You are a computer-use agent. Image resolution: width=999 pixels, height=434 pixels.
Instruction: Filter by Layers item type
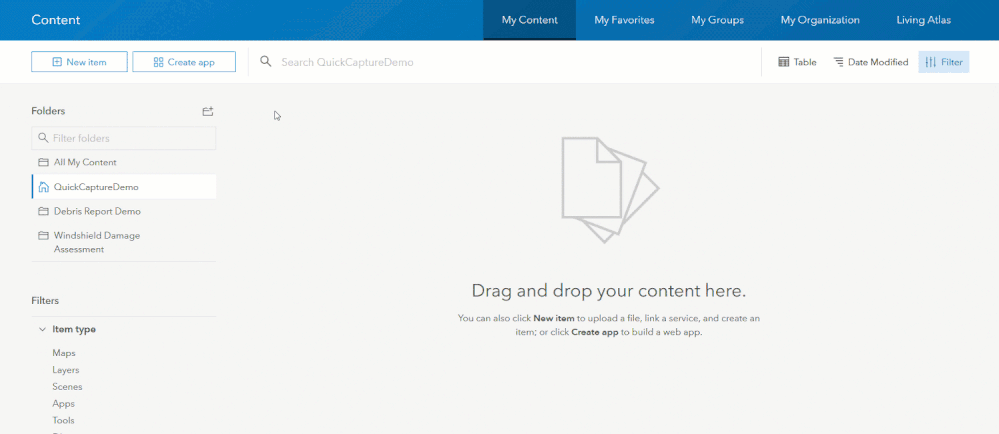click(66, 370)
